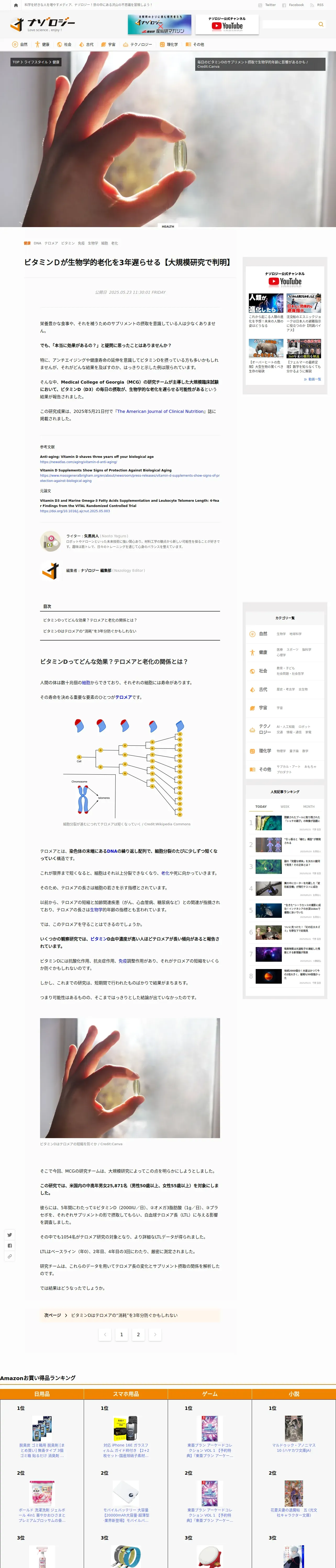Click the header YouTube channel banner

(x=226, y=24)
